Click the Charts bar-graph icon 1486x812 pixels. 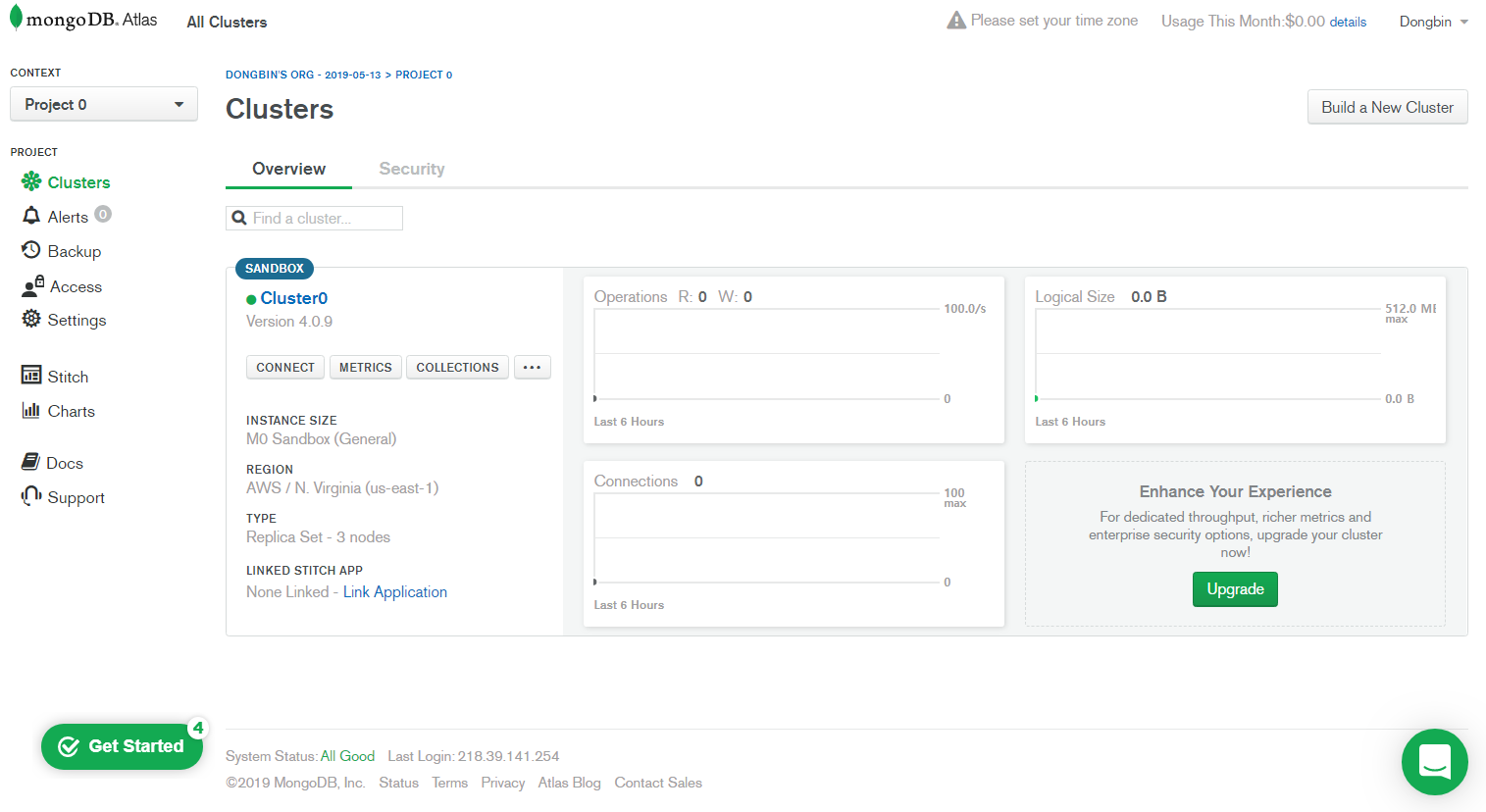pyautogui.click(x=31, y=410)
